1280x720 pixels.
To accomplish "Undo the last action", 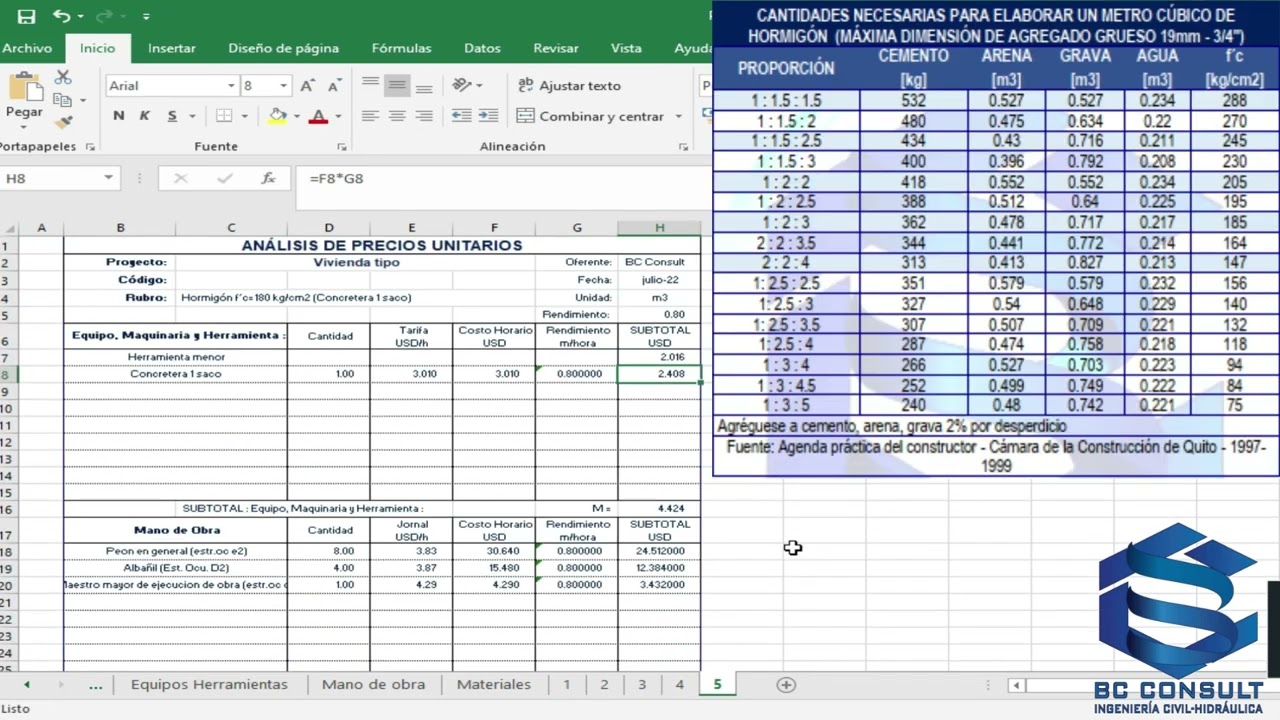I will click(x=61, y=16).
